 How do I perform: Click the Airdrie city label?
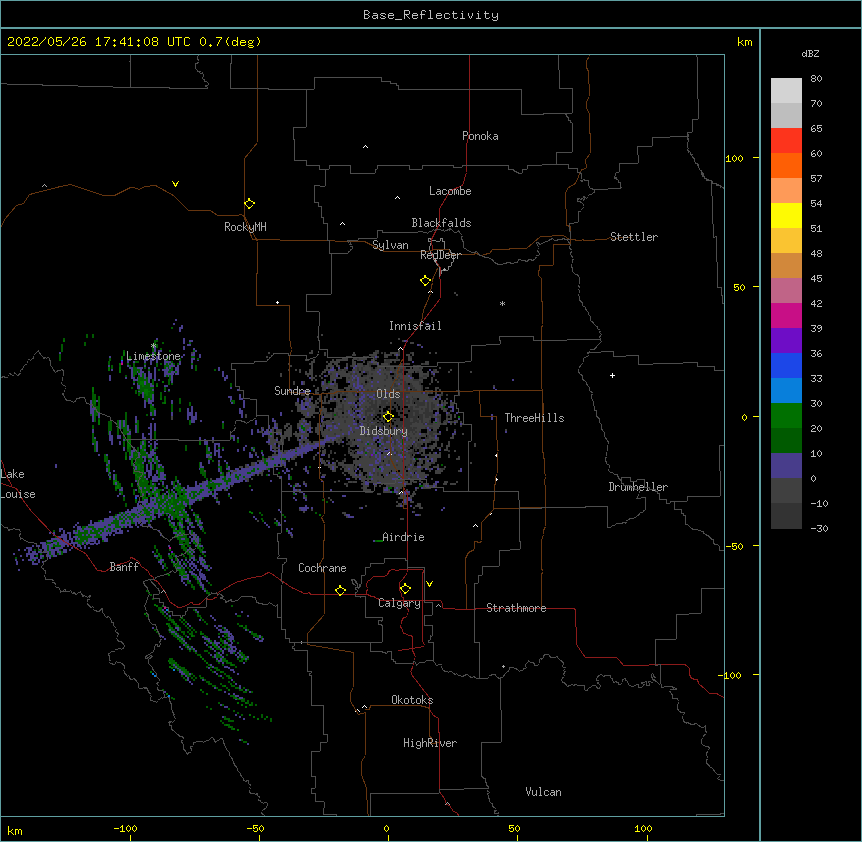pyautogui.click(x=403, y=537)
